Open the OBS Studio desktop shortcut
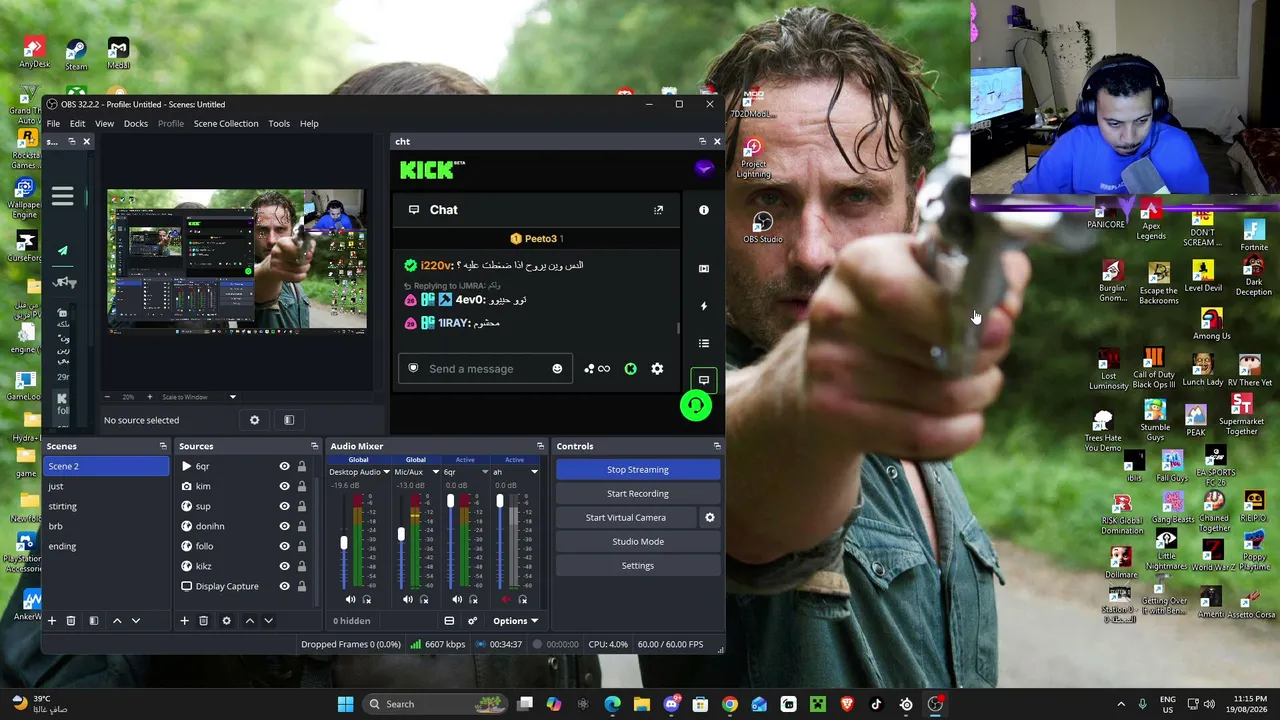Screen dimensions: 1280x720 763,226
